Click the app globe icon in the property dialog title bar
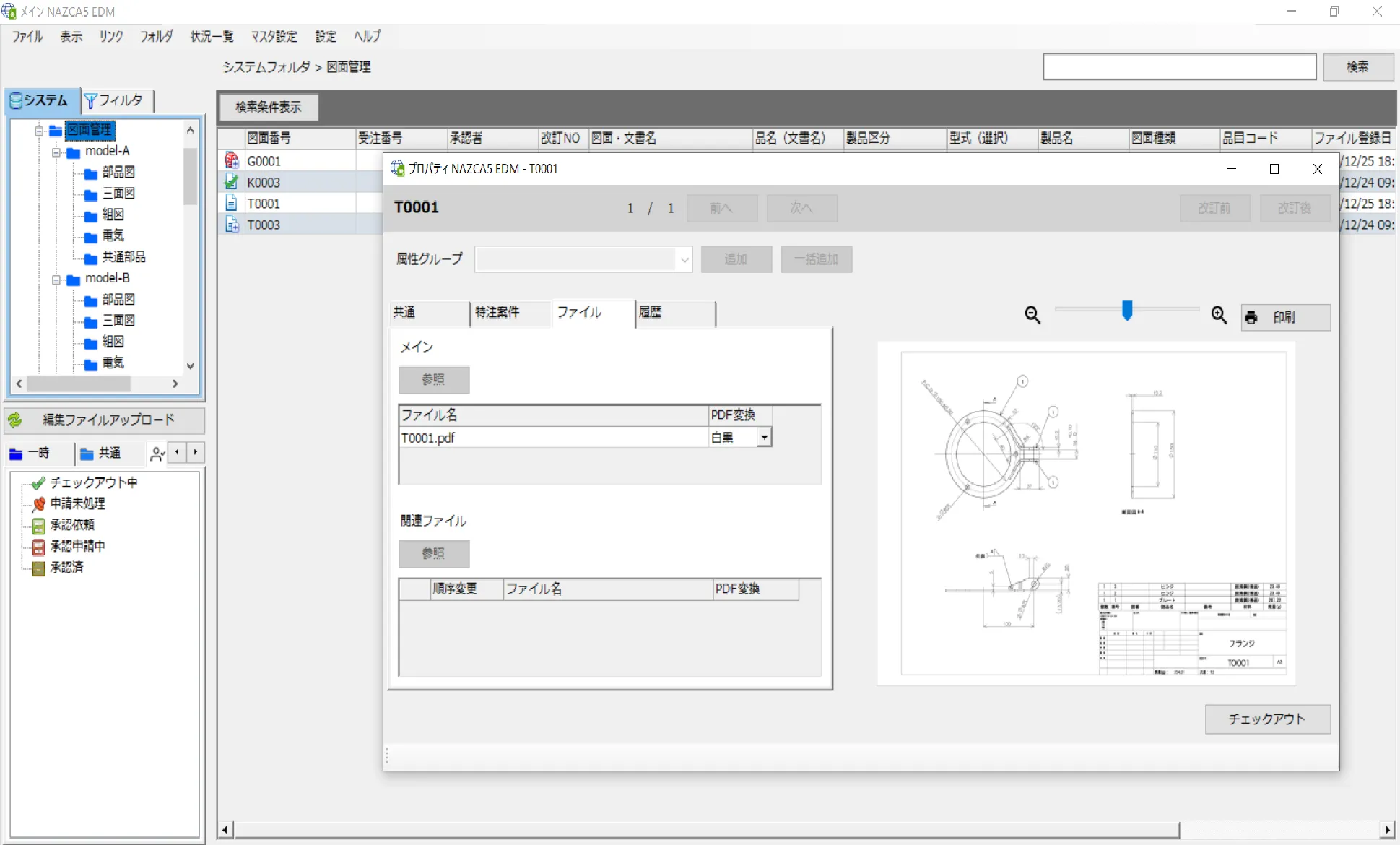Screen dimensions: 1400x845 click(397, 168)
